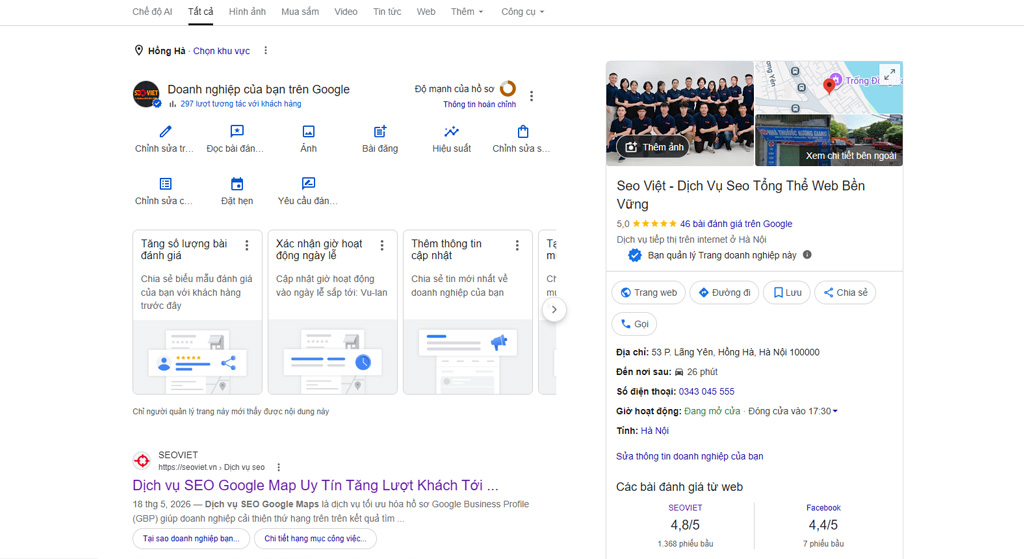Click the SEOVIET result favicon
This screenshot has height=559, width=1024.
(x=142, y=460)
